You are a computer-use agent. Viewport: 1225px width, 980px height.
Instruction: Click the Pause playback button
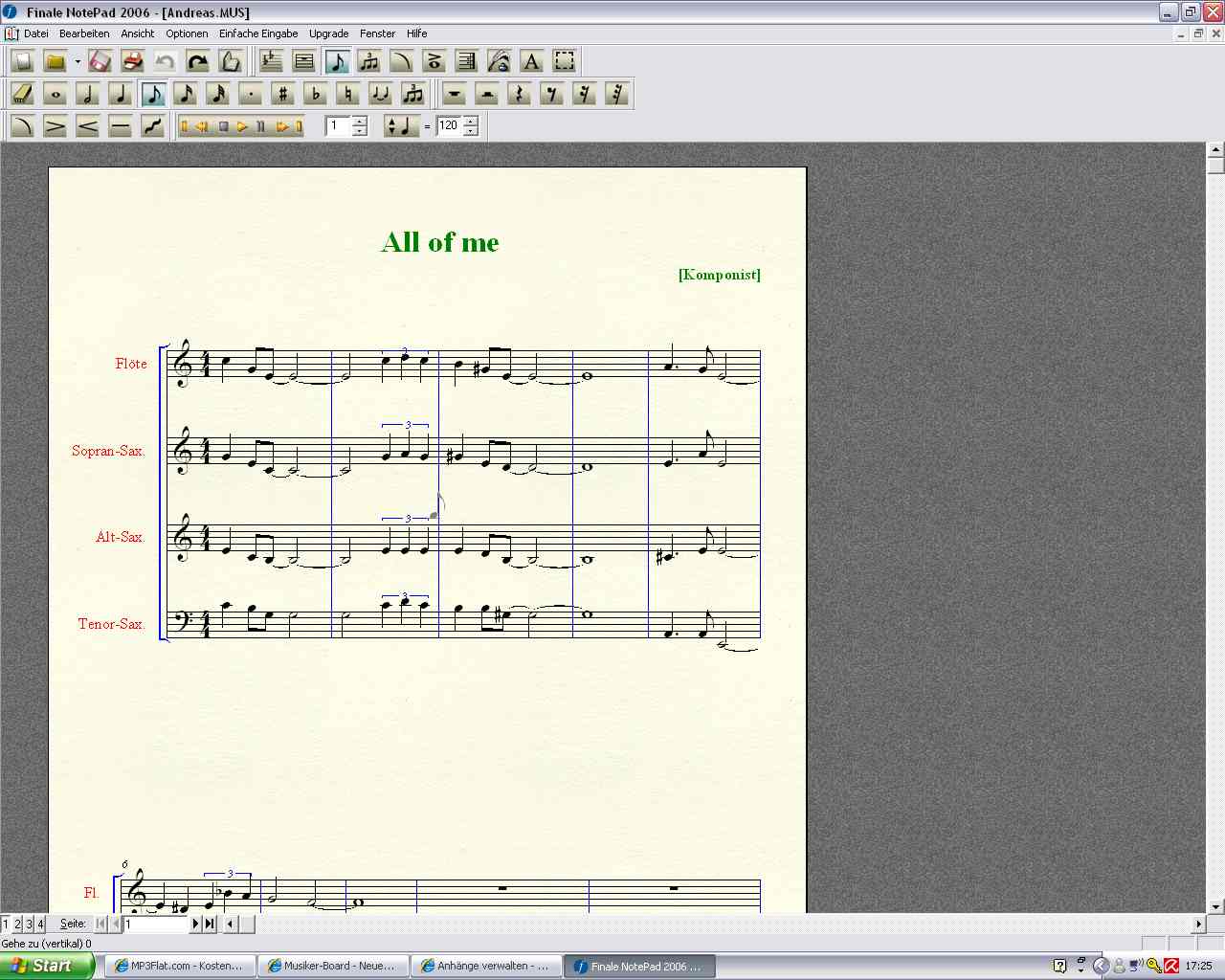coord(261,126)
